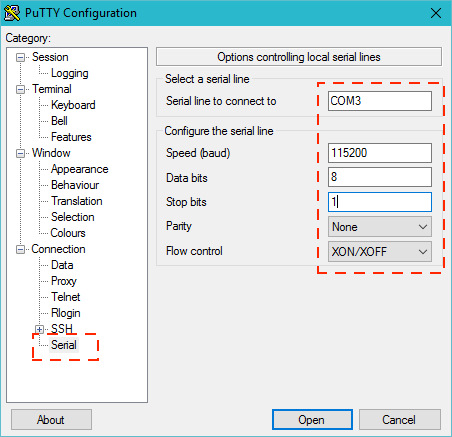The image size is (452, 437).
Task: Collapse the Terminal tree node
Action: point(20,89)
